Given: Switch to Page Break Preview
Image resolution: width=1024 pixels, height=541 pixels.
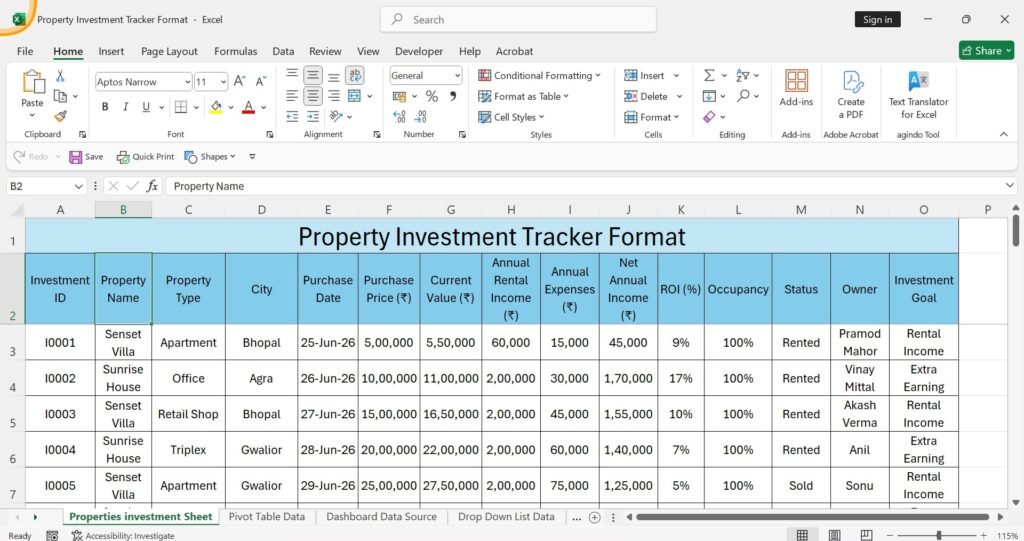Looking at the screenshot, I should [x=867, y=536].
